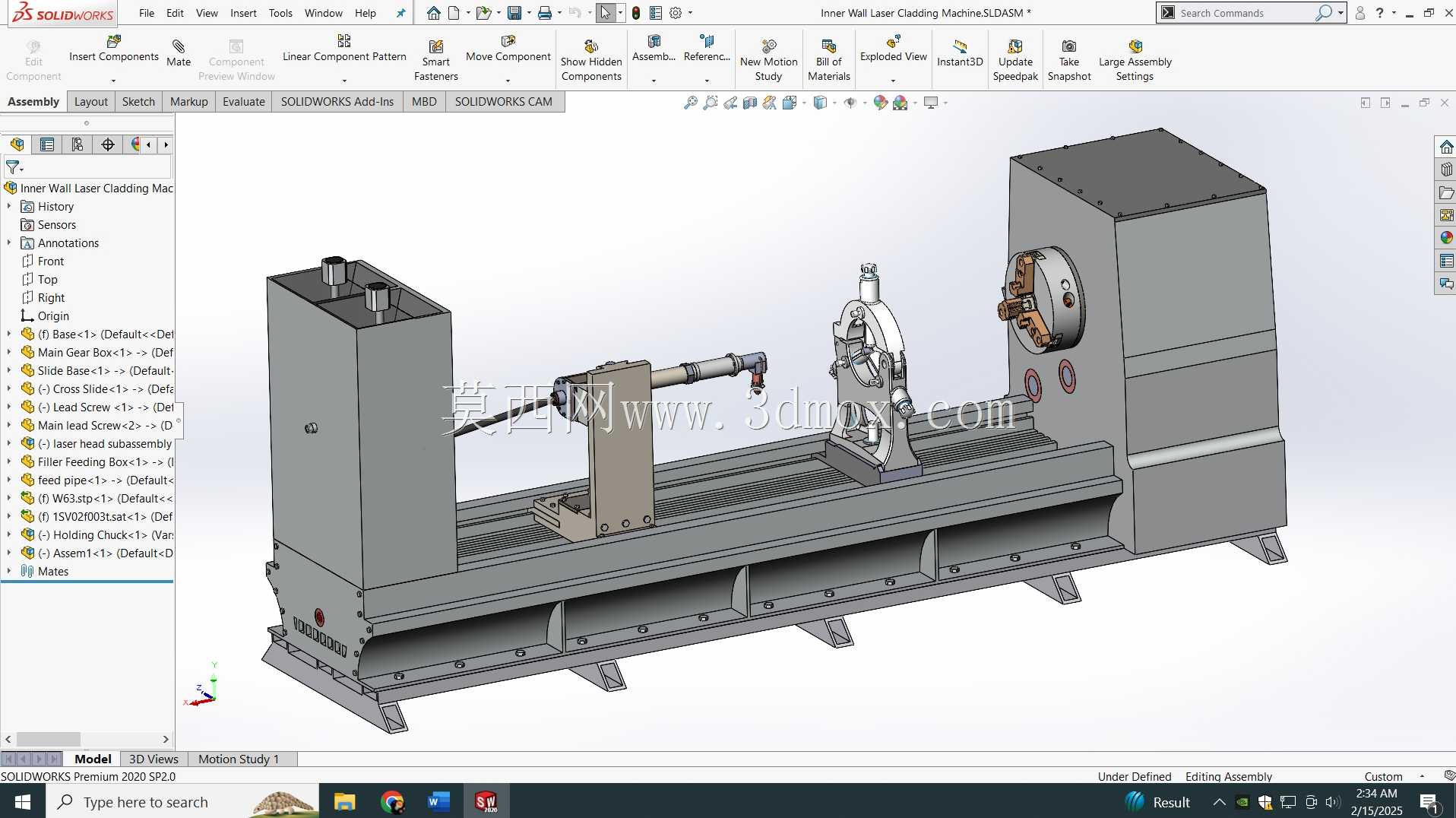Expand the Main Gear Box<1> tree node

pos(9,352)
